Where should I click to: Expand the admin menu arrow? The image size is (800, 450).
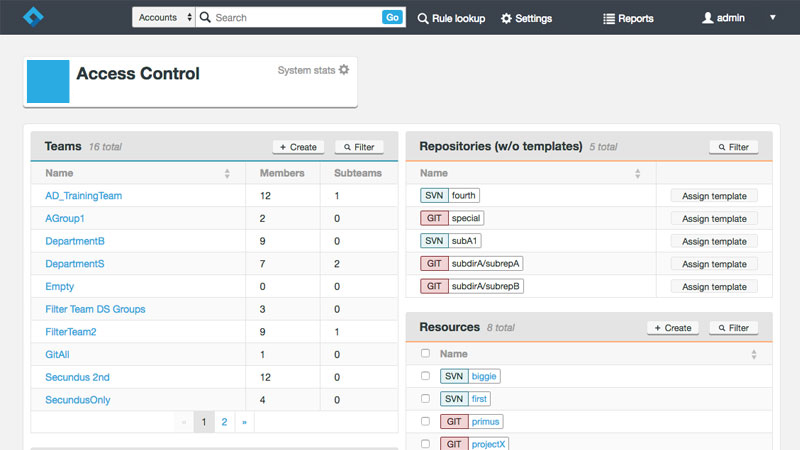[773, 17]
